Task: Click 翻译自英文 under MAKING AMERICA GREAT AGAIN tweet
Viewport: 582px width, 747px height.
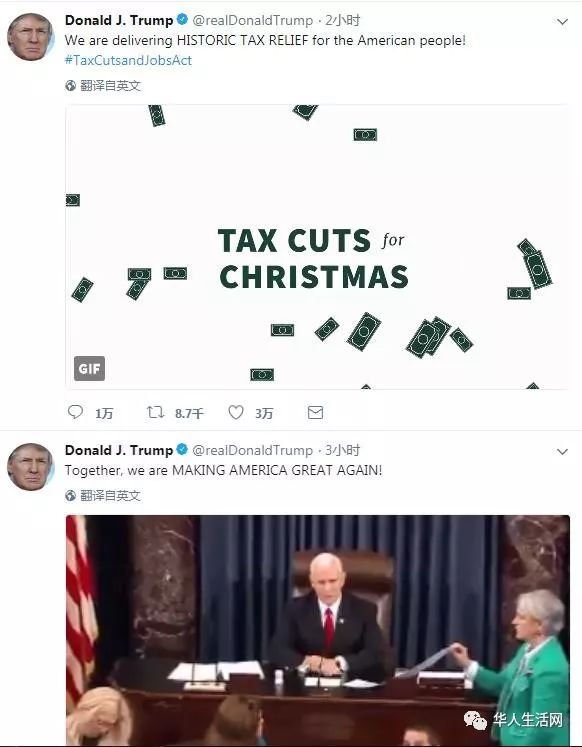Action: click(x=110, y=495)
